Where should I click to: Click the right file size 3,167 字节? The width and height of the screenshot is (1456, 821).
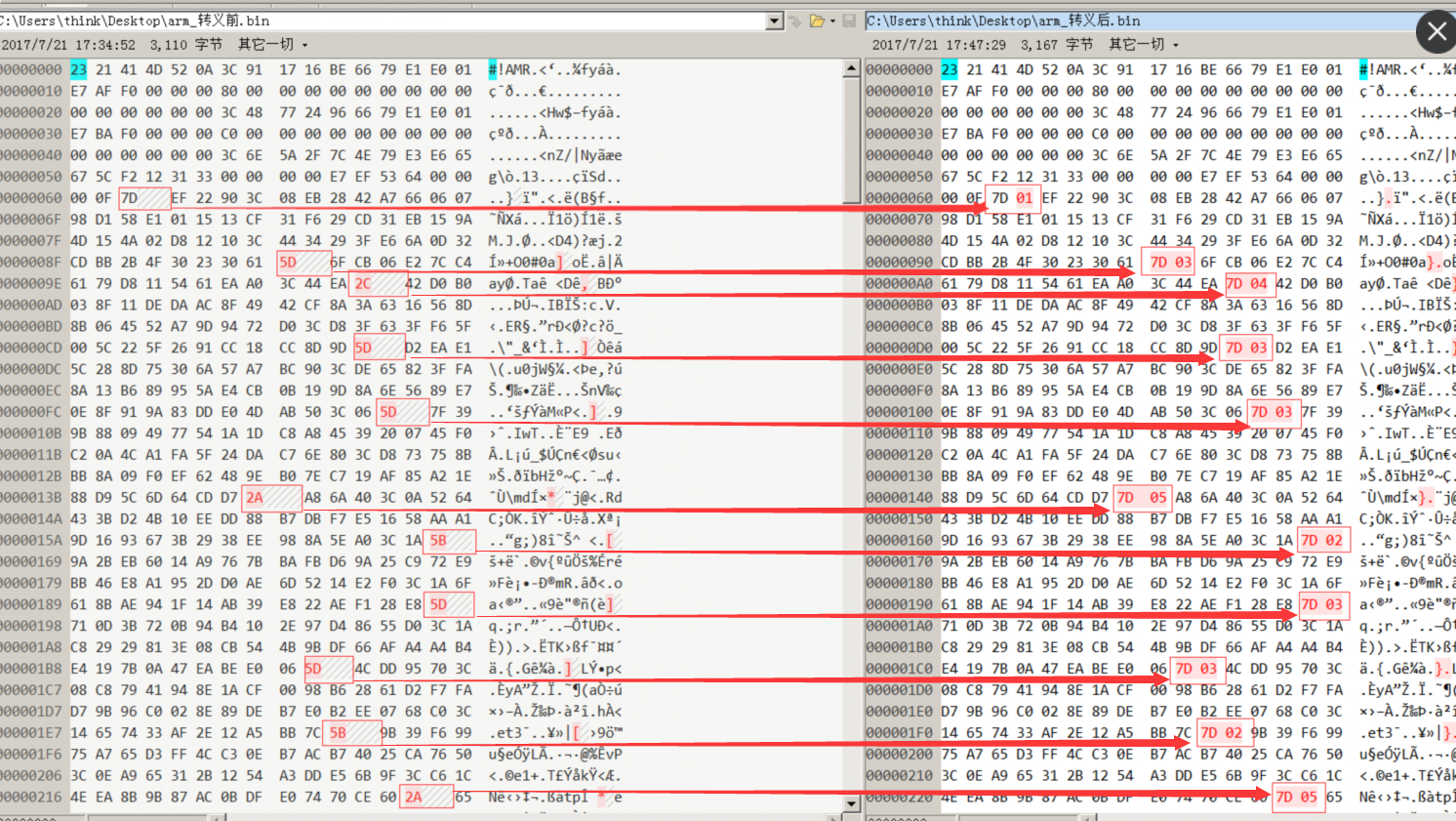pyautogui.click(x=1057, y=45)
